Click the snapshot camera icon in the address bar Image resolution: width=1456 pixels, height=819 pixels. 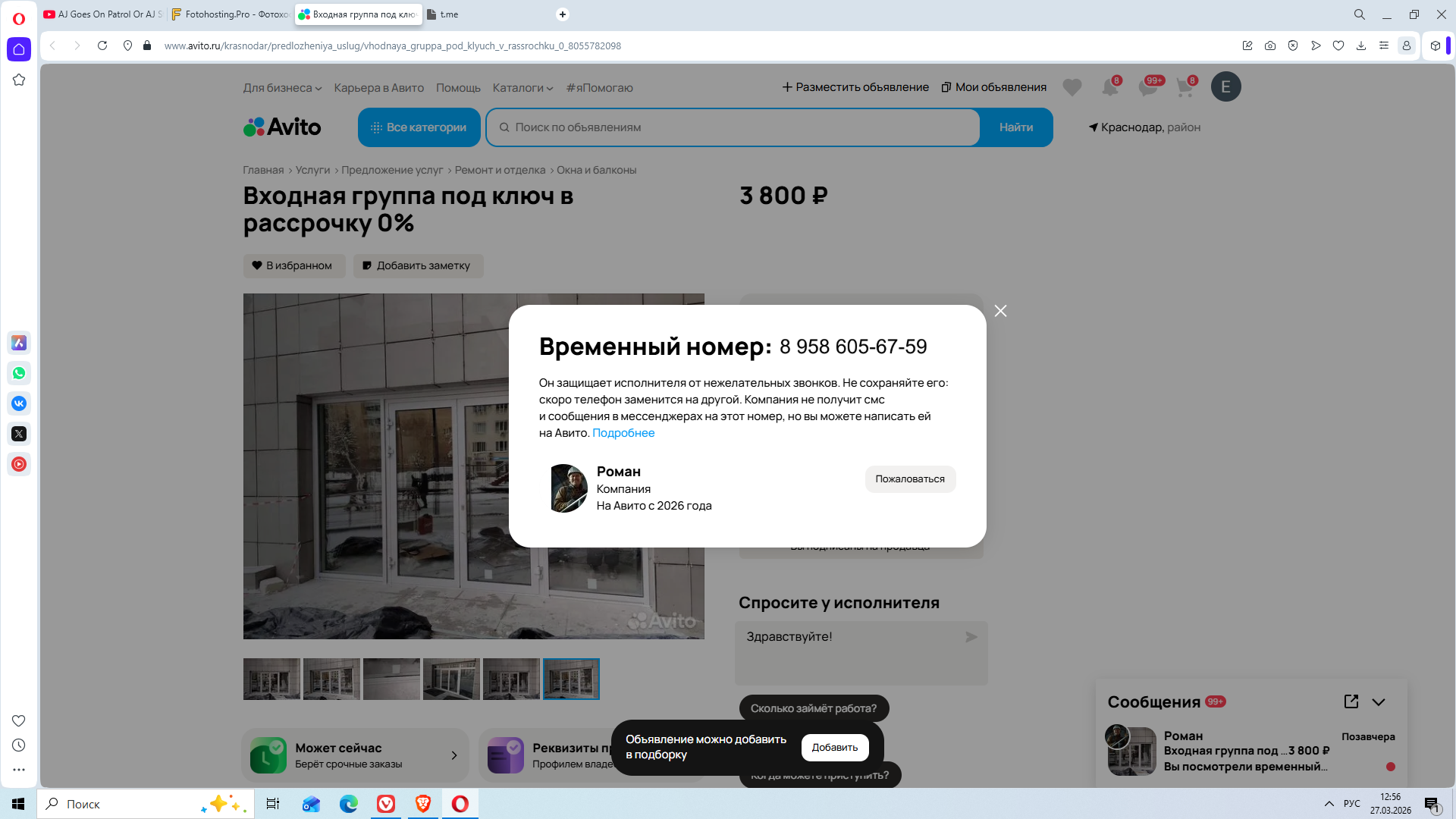(x=1270, y=45)
